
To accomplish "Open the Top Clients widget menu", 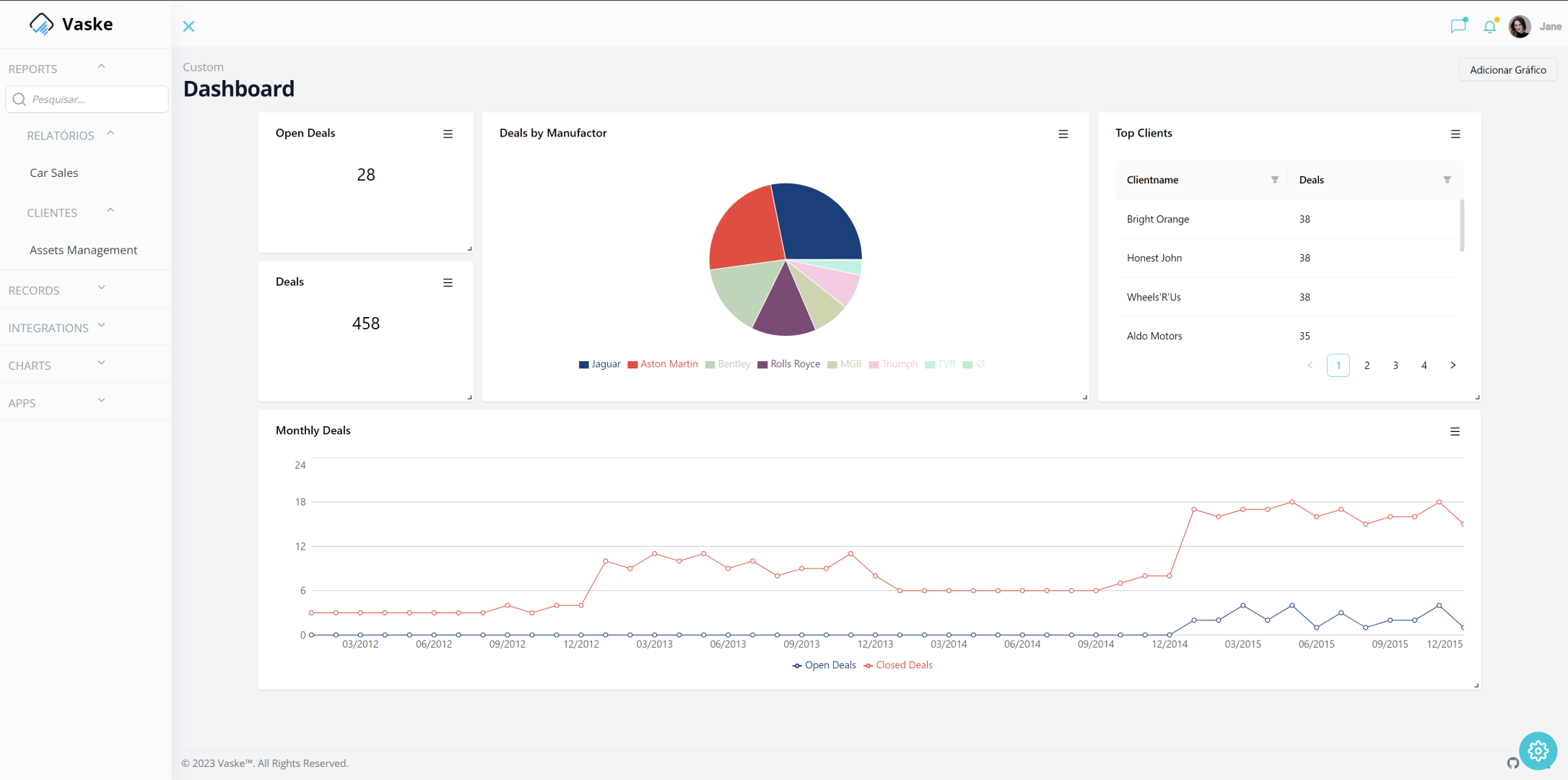I will coord(1455,134).
